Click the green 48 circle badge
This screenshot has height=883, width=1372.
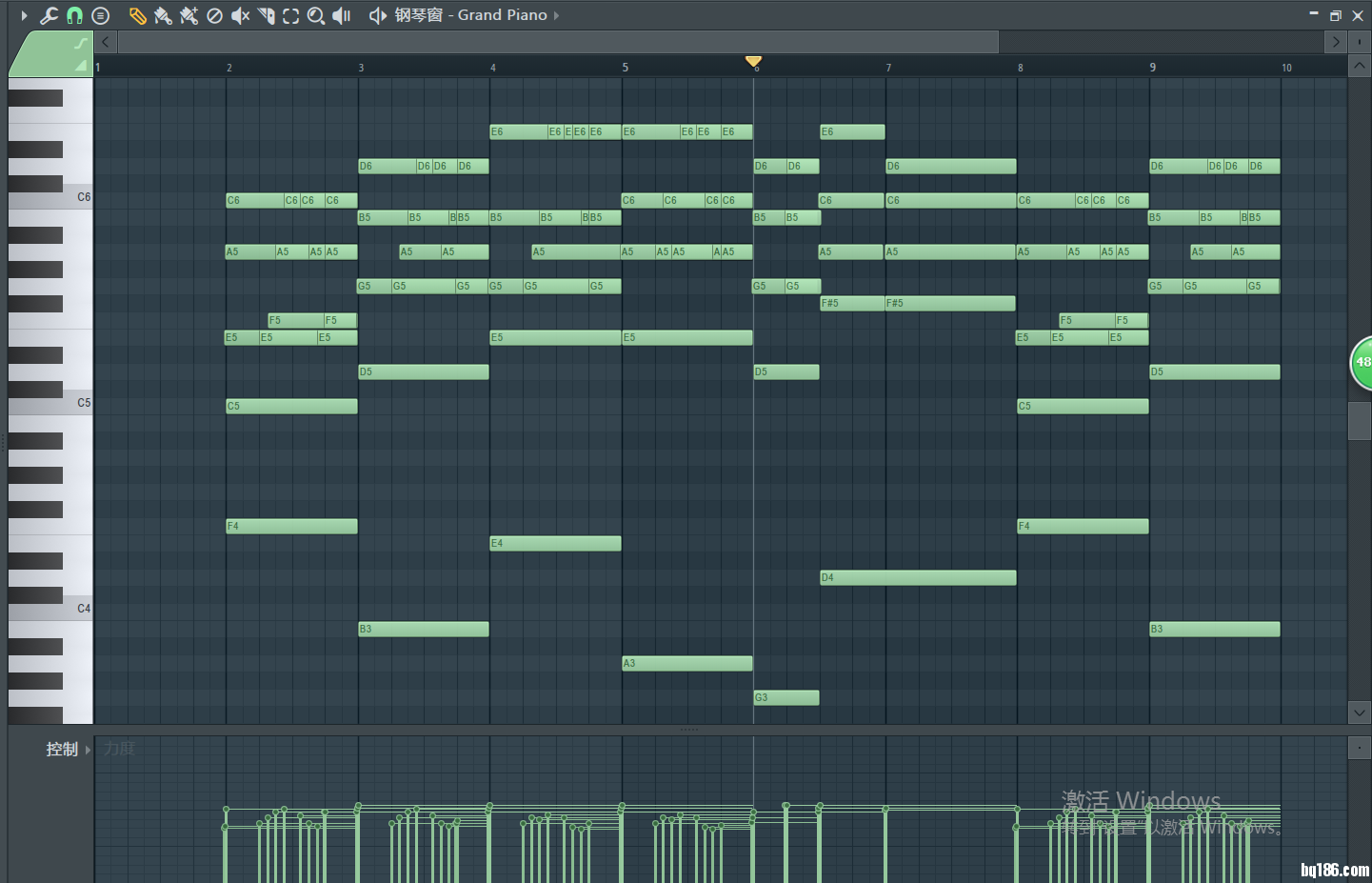click(1362, 363)
